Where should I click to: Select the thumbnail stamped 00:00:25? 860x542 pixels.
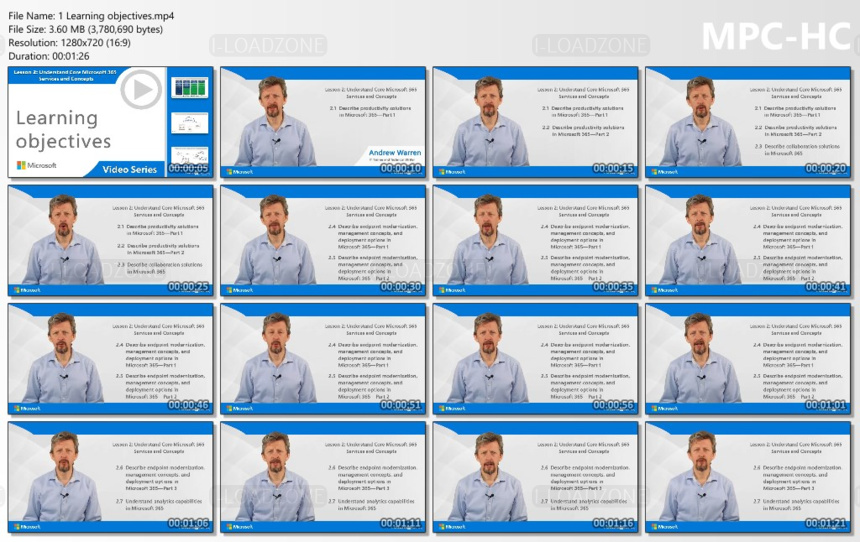coord(110,241)
